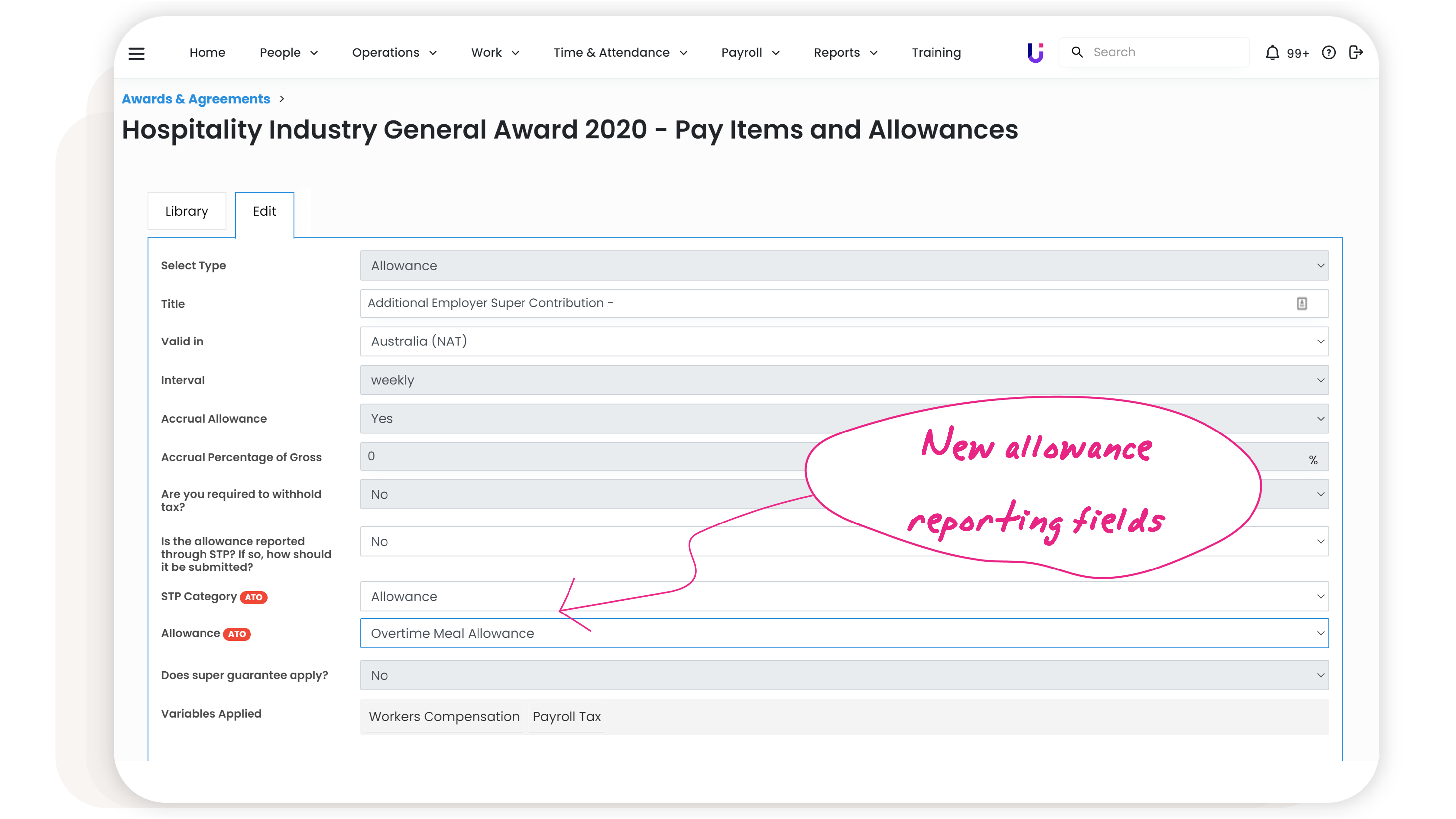The width and height of the screenshot is (1456, 819).
Task: Expand the Valid in dropdown
Action: (844, 341)
